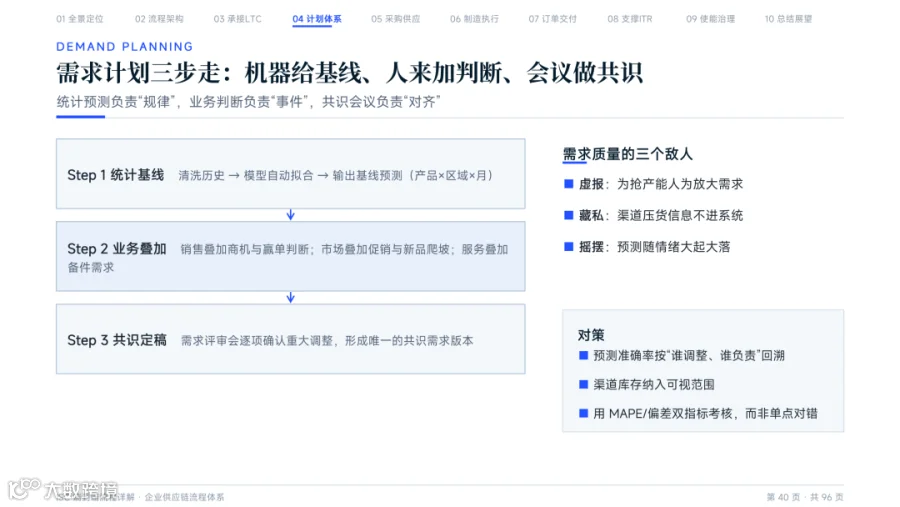
Task: Click the 需求质量的三个敌人 heading
Action: [x=627, y=154]
